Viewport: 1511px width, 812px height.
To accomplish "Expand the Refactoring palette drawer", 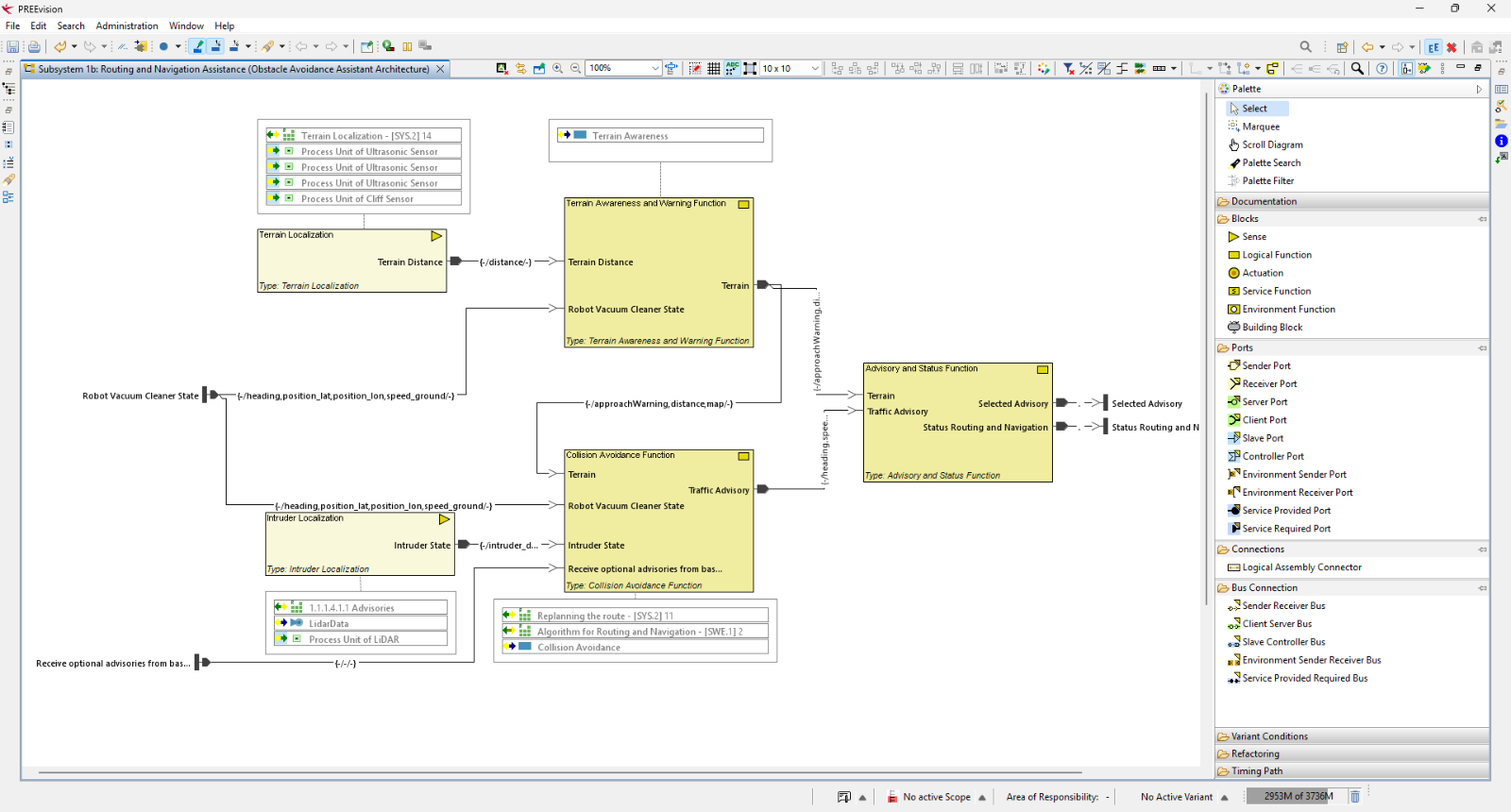I will click(1351, 753).
